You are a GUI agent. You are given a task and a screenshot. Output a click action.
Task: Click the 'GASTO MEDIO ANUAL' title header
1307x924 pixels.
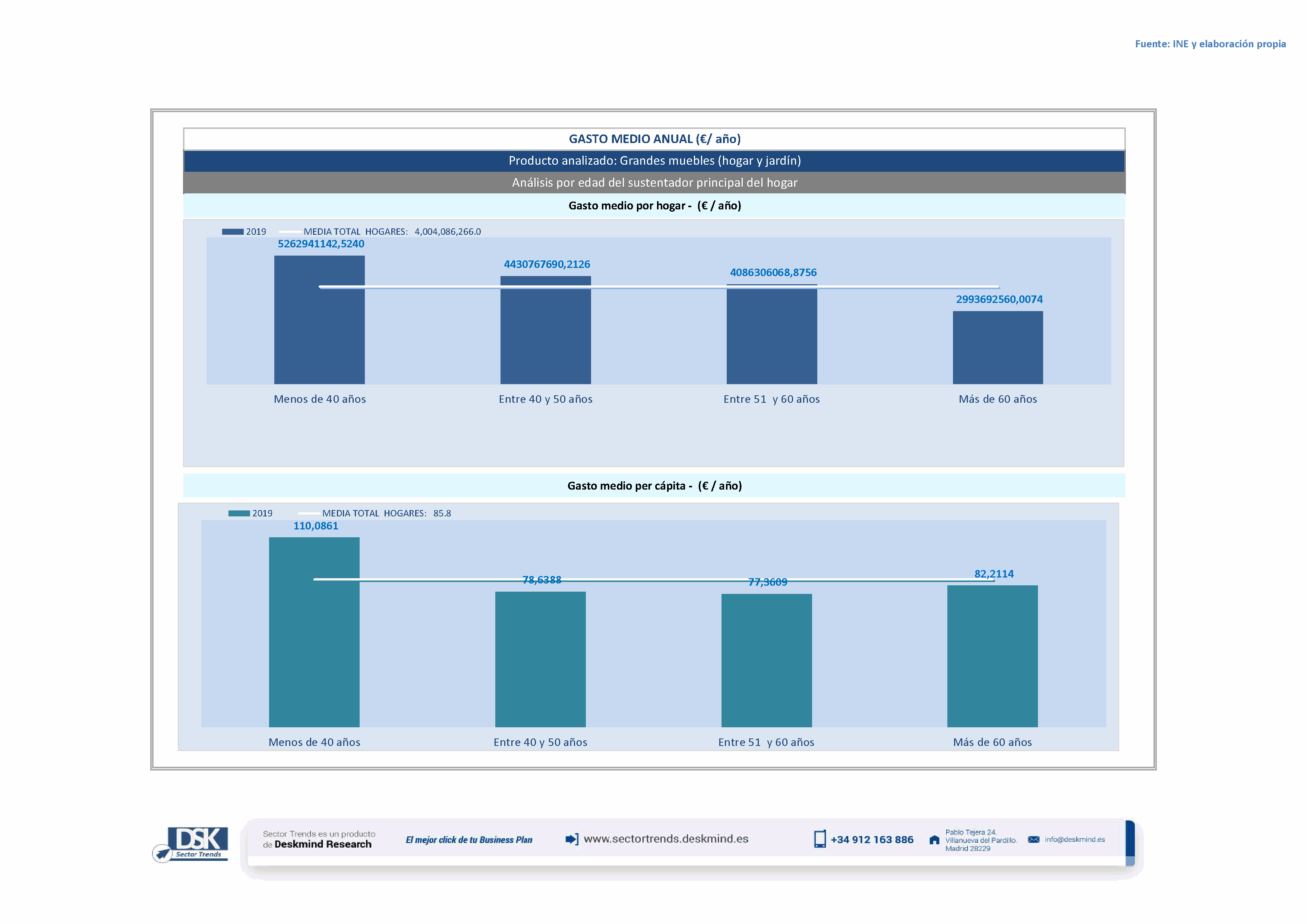click(654, 139)
